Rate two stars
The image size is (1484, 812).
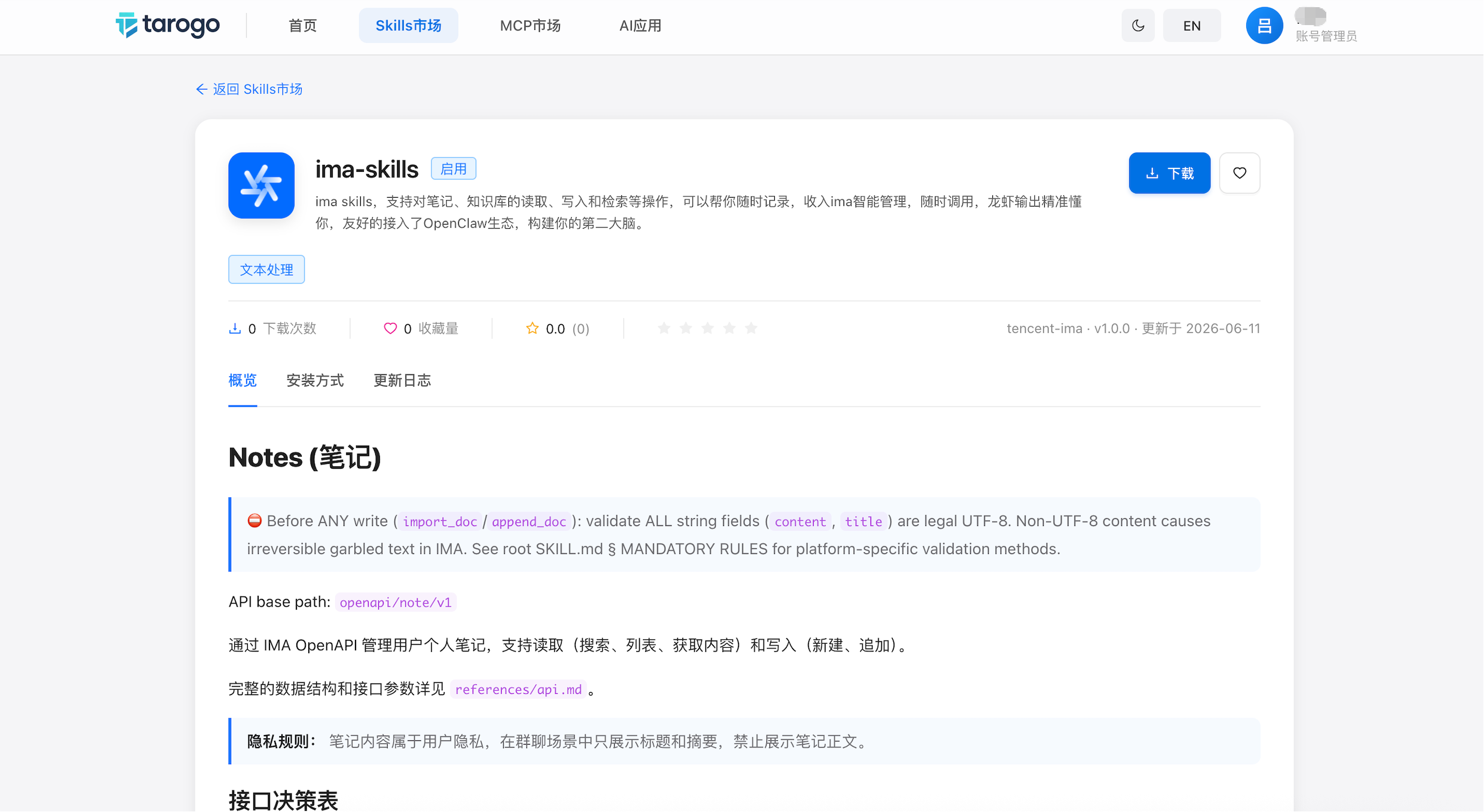pos(686,328)
